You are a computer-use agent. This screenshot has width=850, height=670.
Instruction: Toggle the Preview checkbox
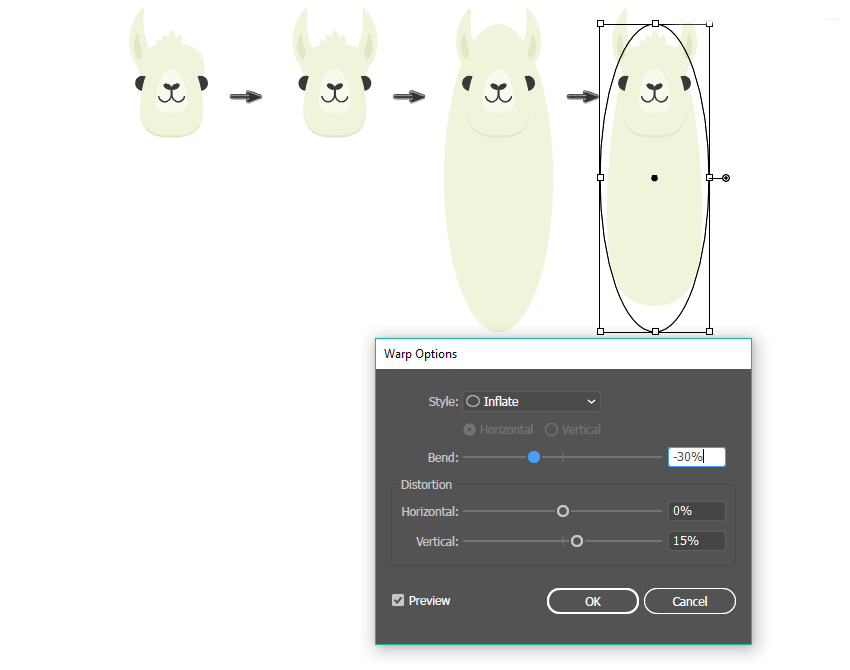[x=398, y=600]
